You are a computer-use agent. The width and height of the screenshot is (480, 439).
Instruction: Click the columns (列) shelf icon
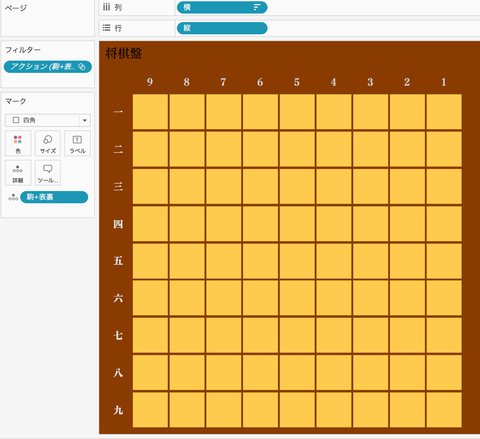(106, 7)
